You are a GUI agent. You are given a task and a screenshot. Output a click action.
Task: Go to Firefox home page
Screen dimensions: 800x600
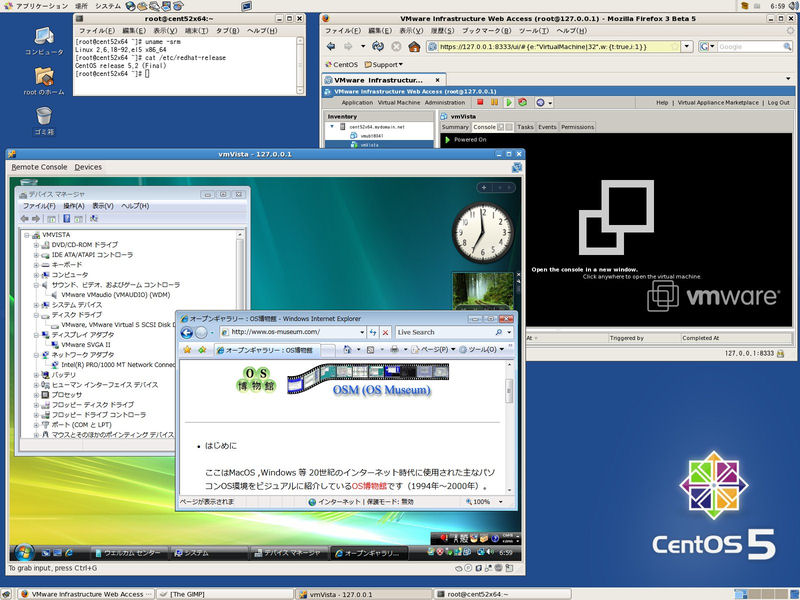click(414, 47)
